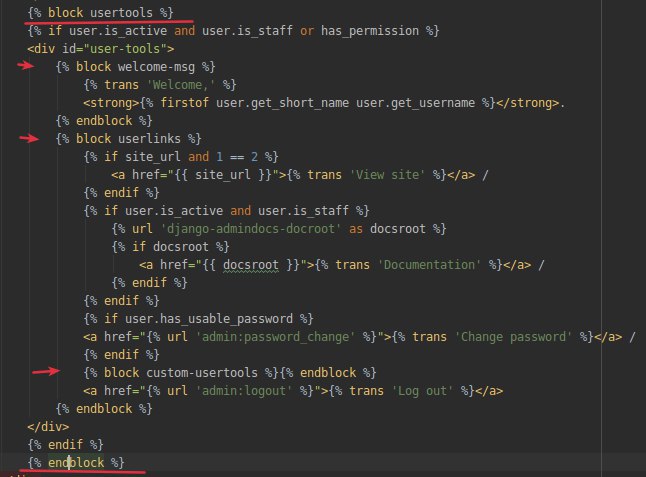The height and width of the screenshot is (477, 646).
Task: Click the 'Documentation' anchor line
Action: point(342,265)
